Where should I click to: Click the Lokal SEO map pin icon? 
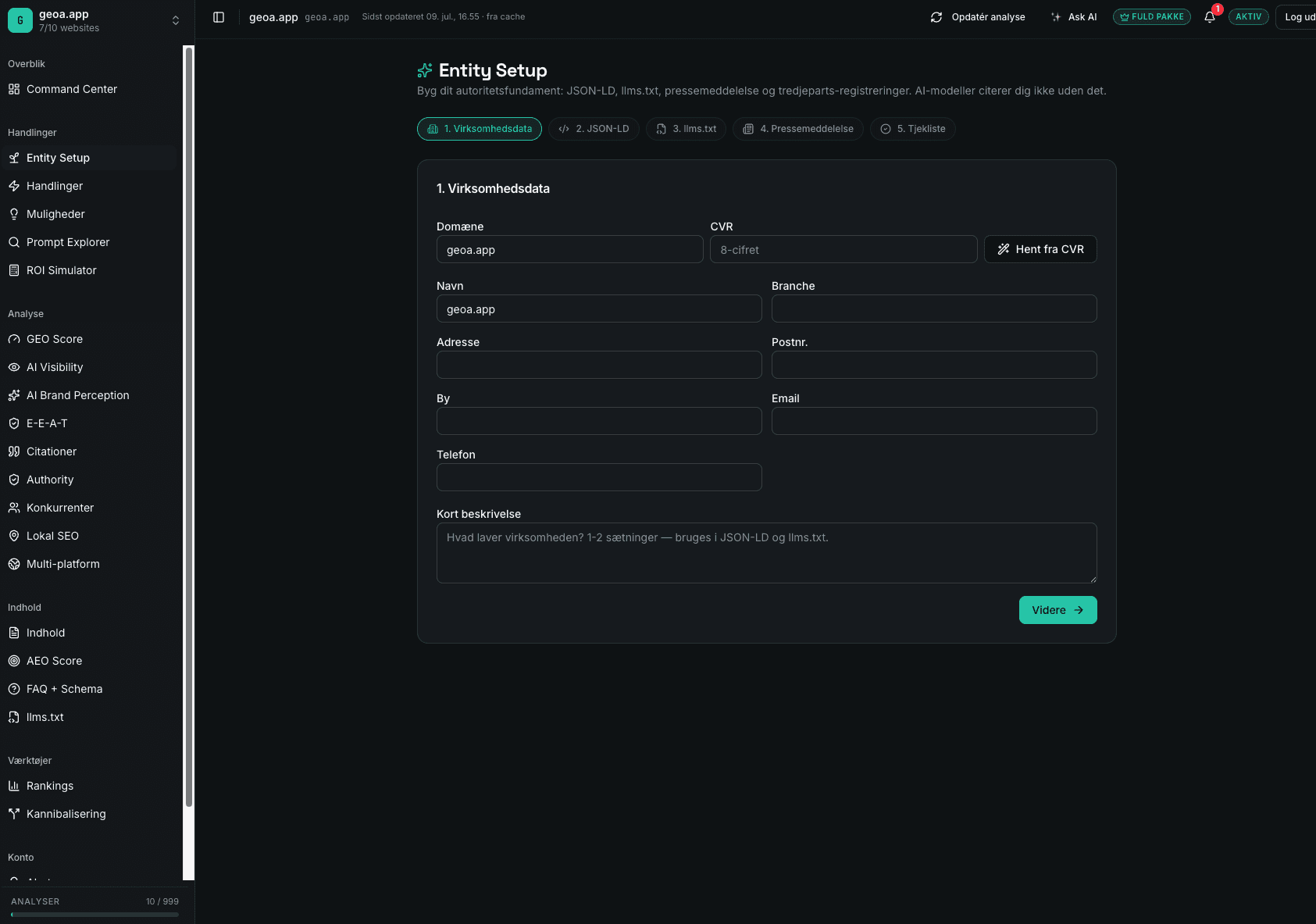[x=14, y=536]
